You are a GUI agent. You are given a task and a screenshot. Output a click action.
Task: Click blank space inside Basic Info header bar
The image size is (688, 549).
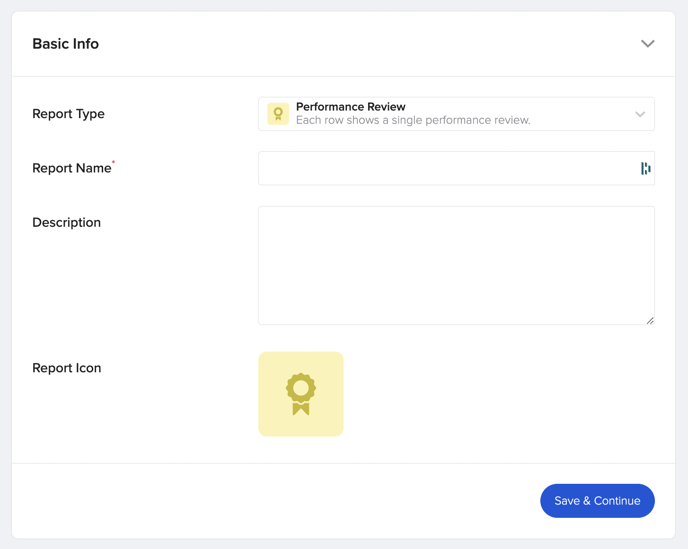[x=369, y=43]
